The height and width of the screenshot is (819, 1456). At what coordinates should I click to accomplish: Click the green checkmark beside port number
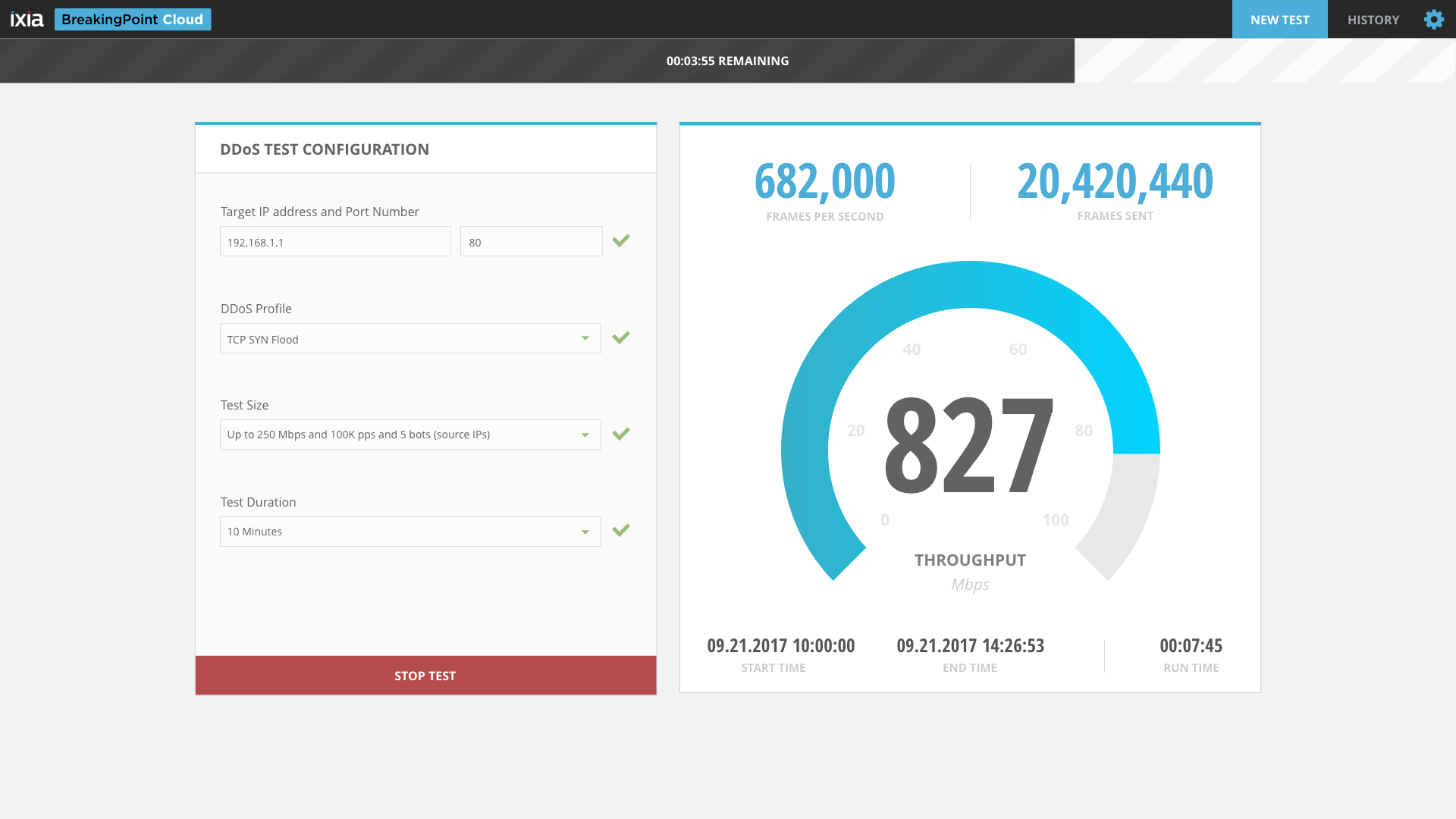(621, 241)
